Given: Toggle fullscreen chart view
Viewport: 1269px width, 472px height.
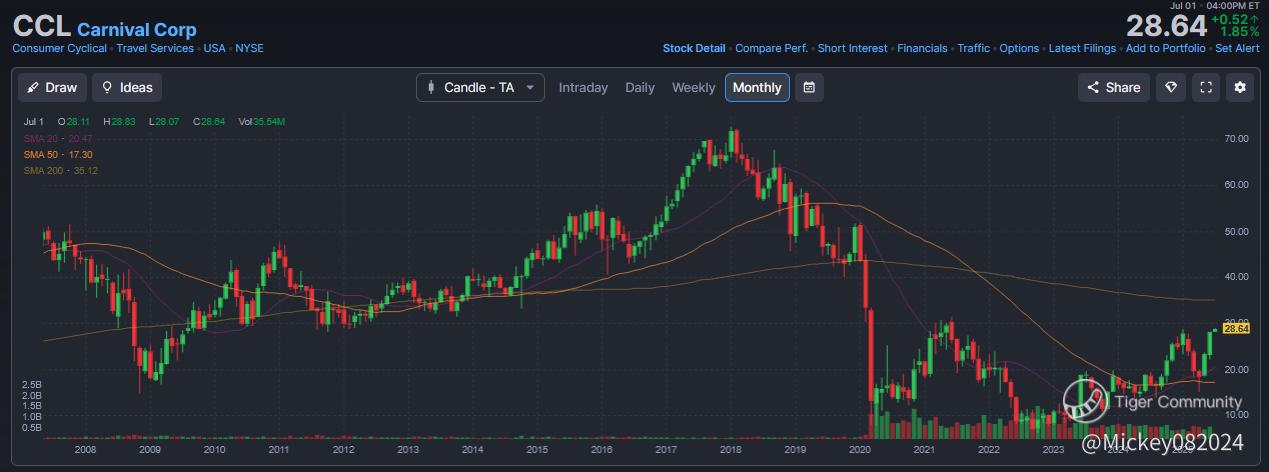Looking at the screenshot, I should (1206, 87).
